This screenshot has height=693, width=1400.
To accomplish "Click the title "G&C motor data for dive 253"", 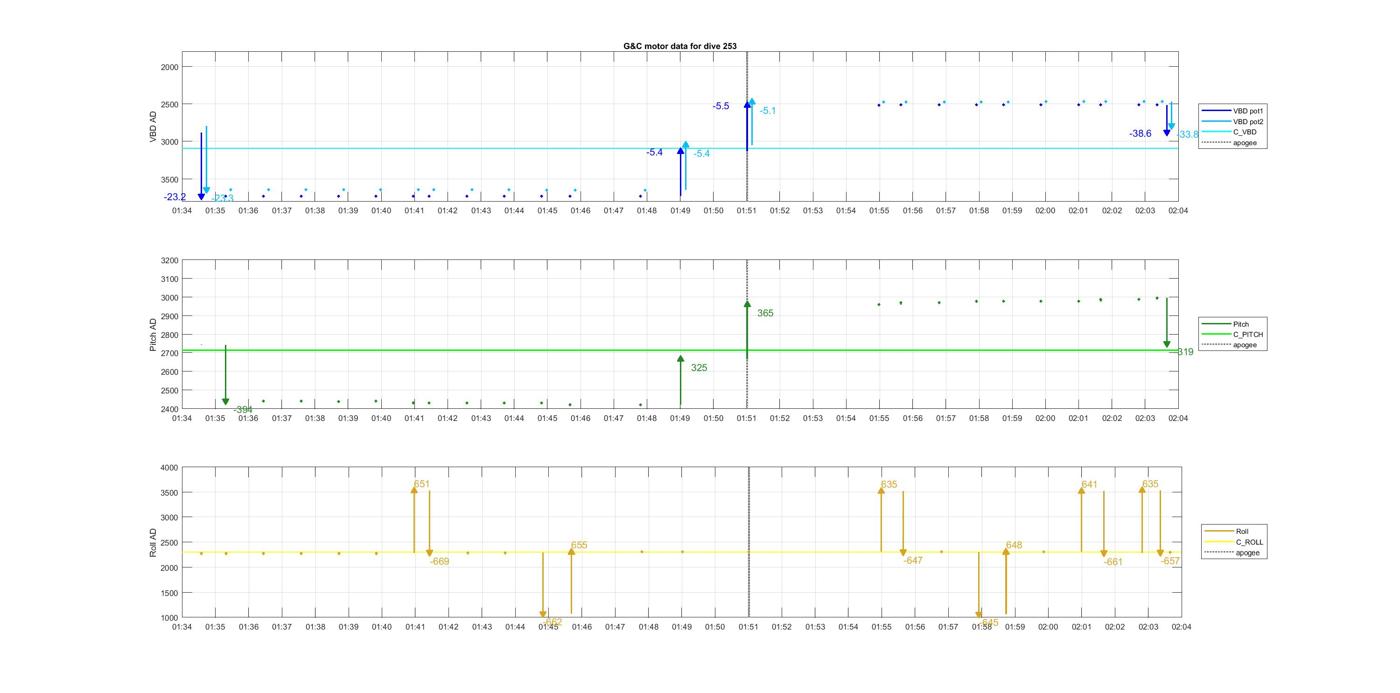I will pos(680,46).
